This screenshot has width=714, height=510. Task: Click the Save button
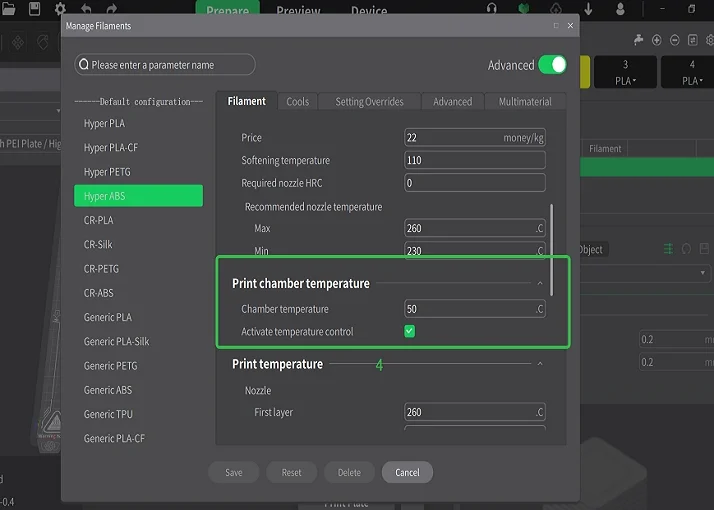(x=234, y=472)
